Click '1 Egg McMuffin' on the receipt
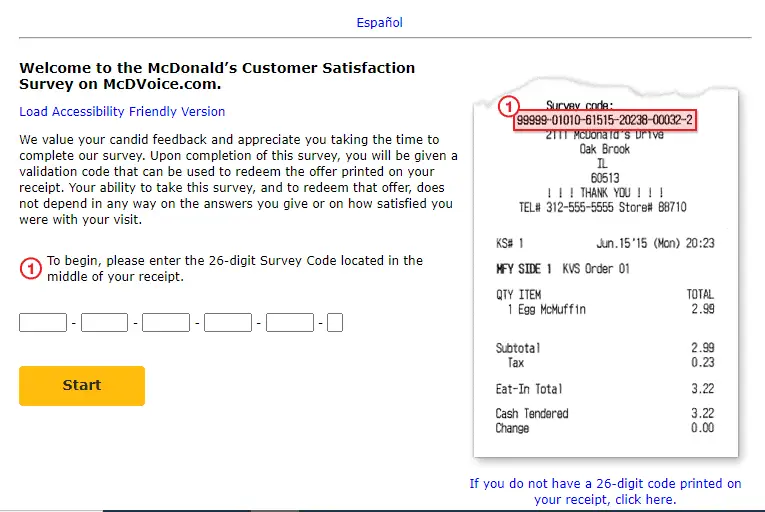This screenshot has height=512, width=765. click(x=546, y=309)
